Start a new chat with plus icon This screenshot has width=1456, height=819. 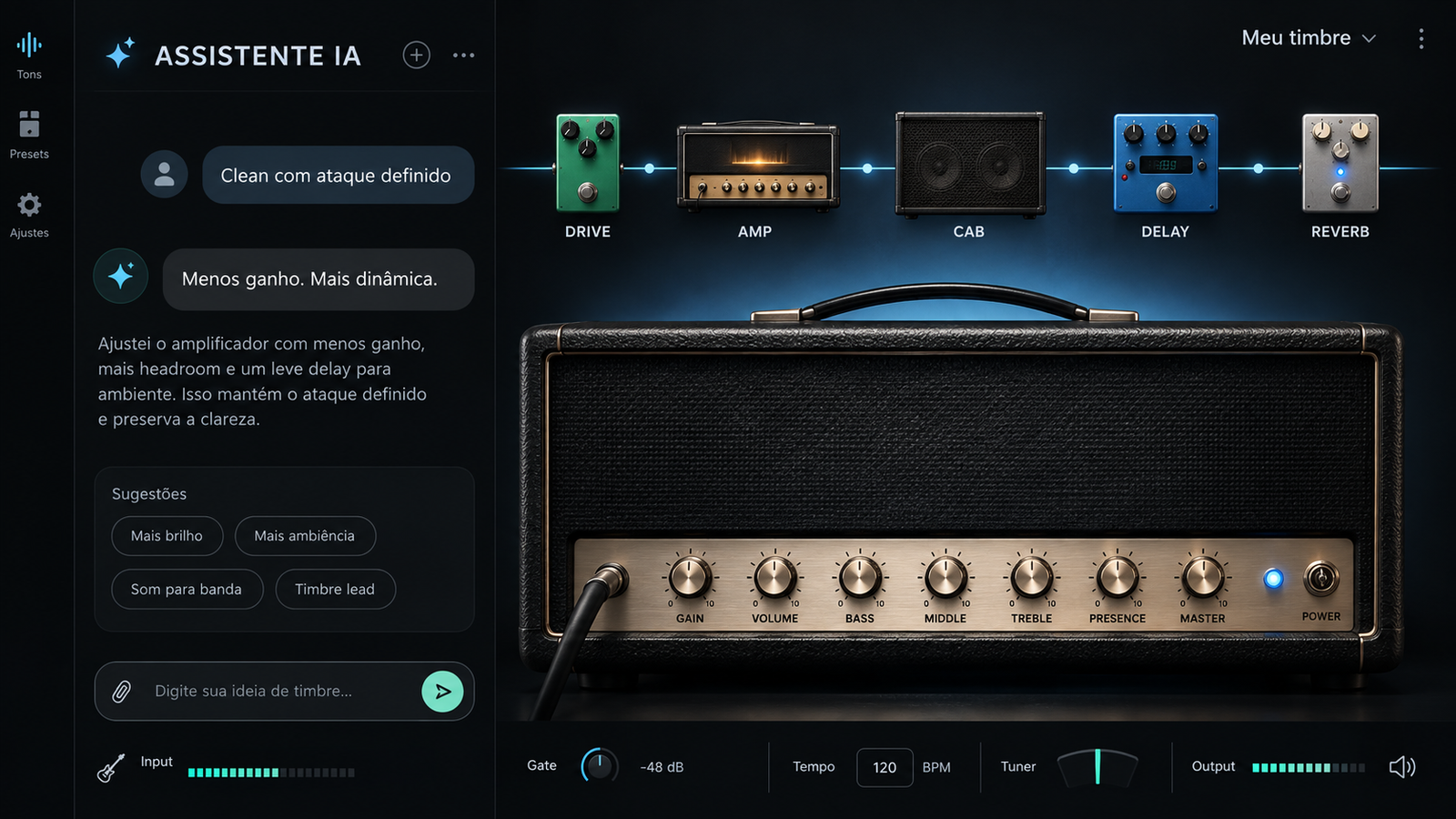click(x=417, y=56)
